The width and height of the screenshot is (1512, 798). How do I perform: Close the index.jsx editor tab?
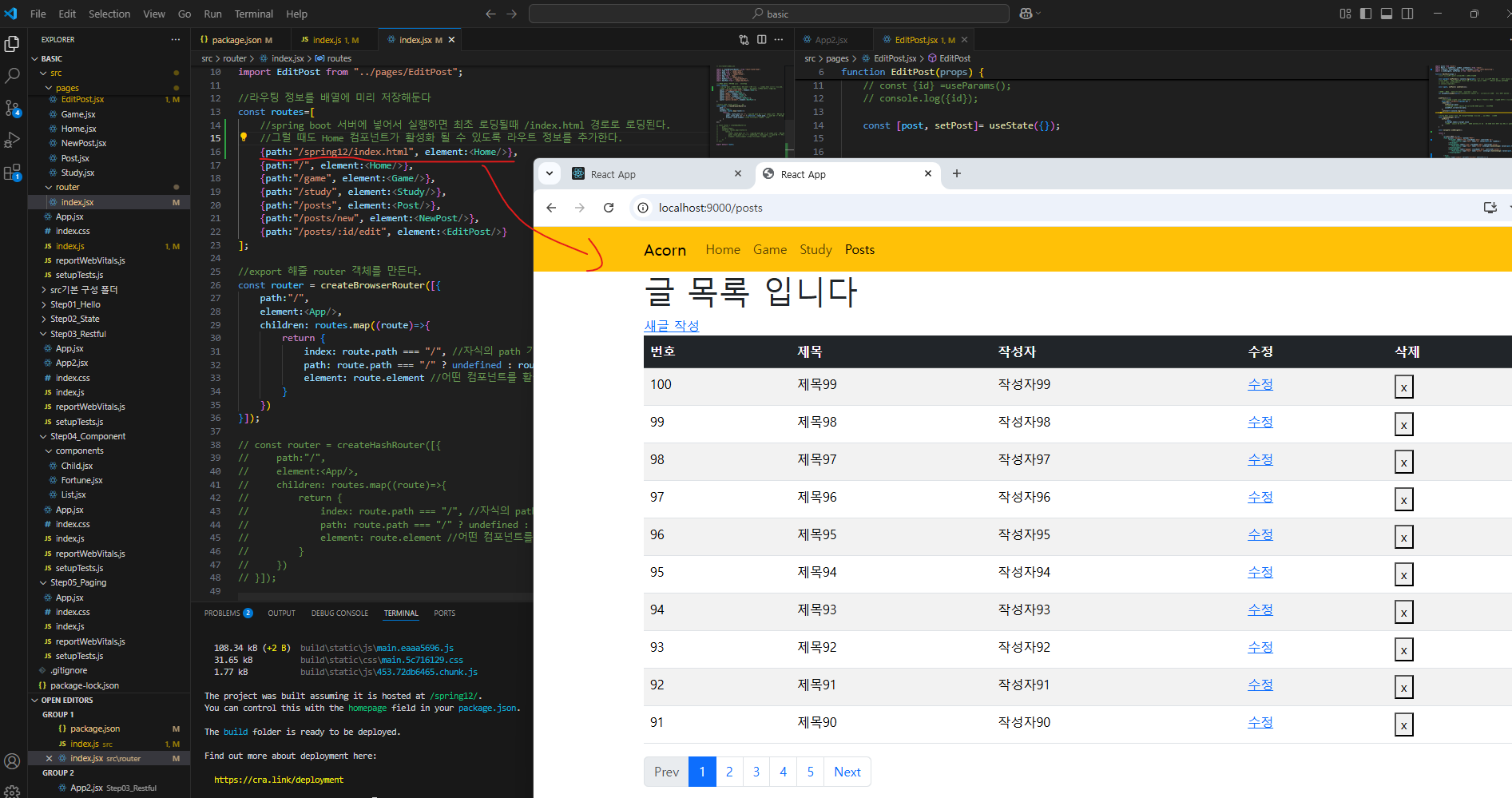click(x=451, y=39)
